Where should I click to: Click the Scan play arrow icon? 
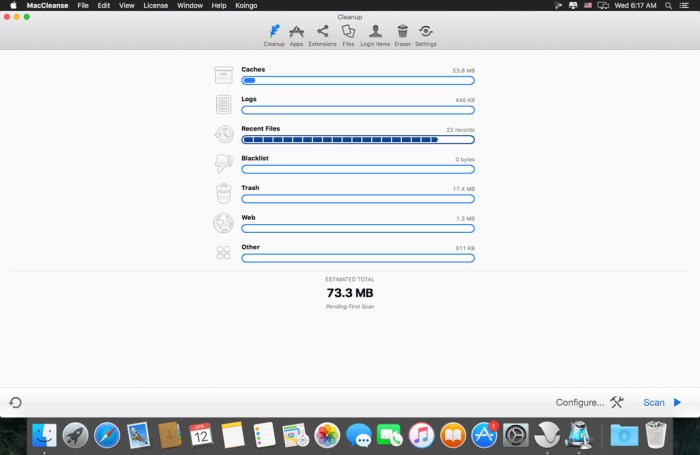click(677, 402)
